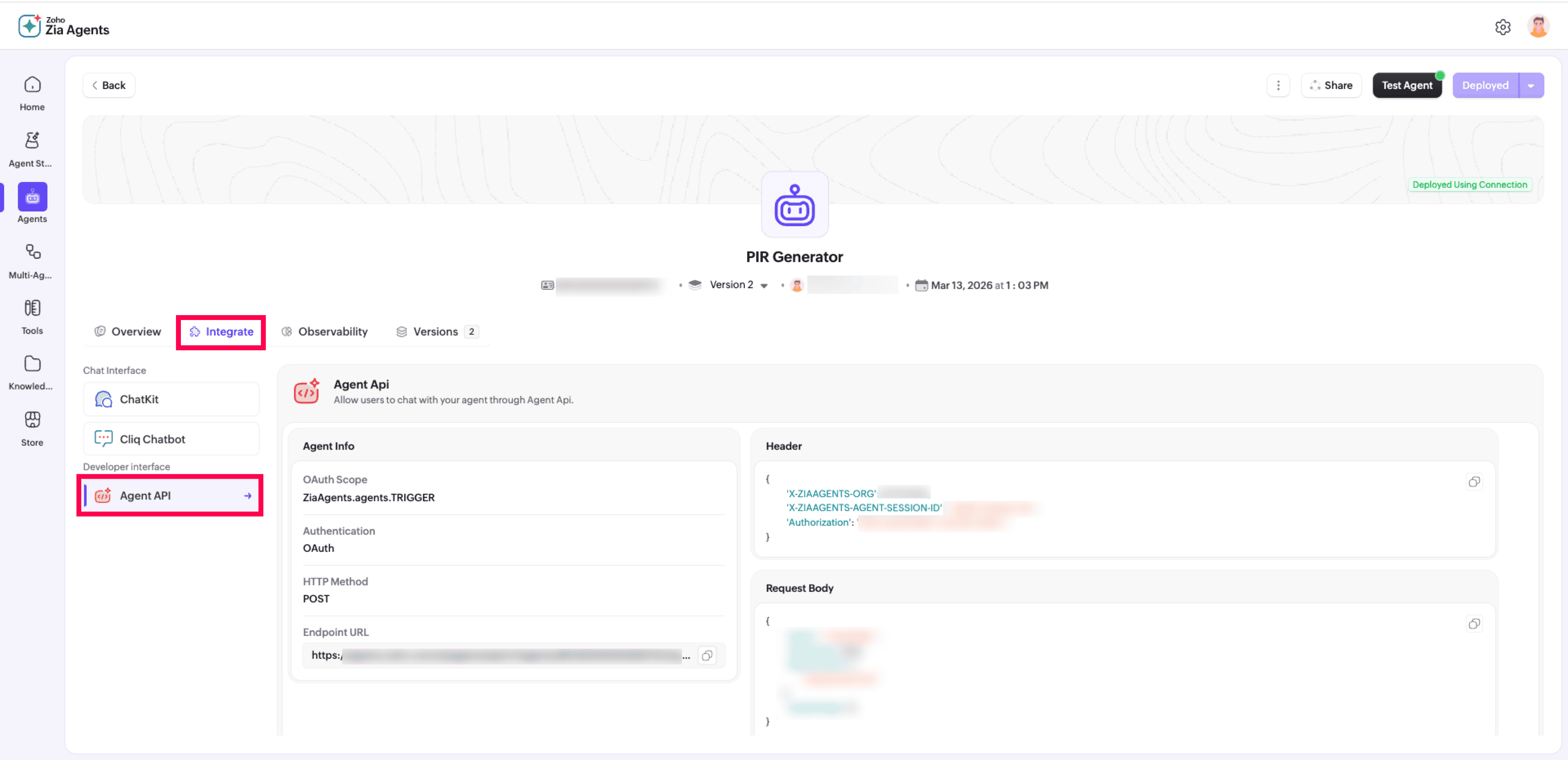Select ChatKit chat interface option
Viewport: 1568px width, 760px height.
pos(171,399)
